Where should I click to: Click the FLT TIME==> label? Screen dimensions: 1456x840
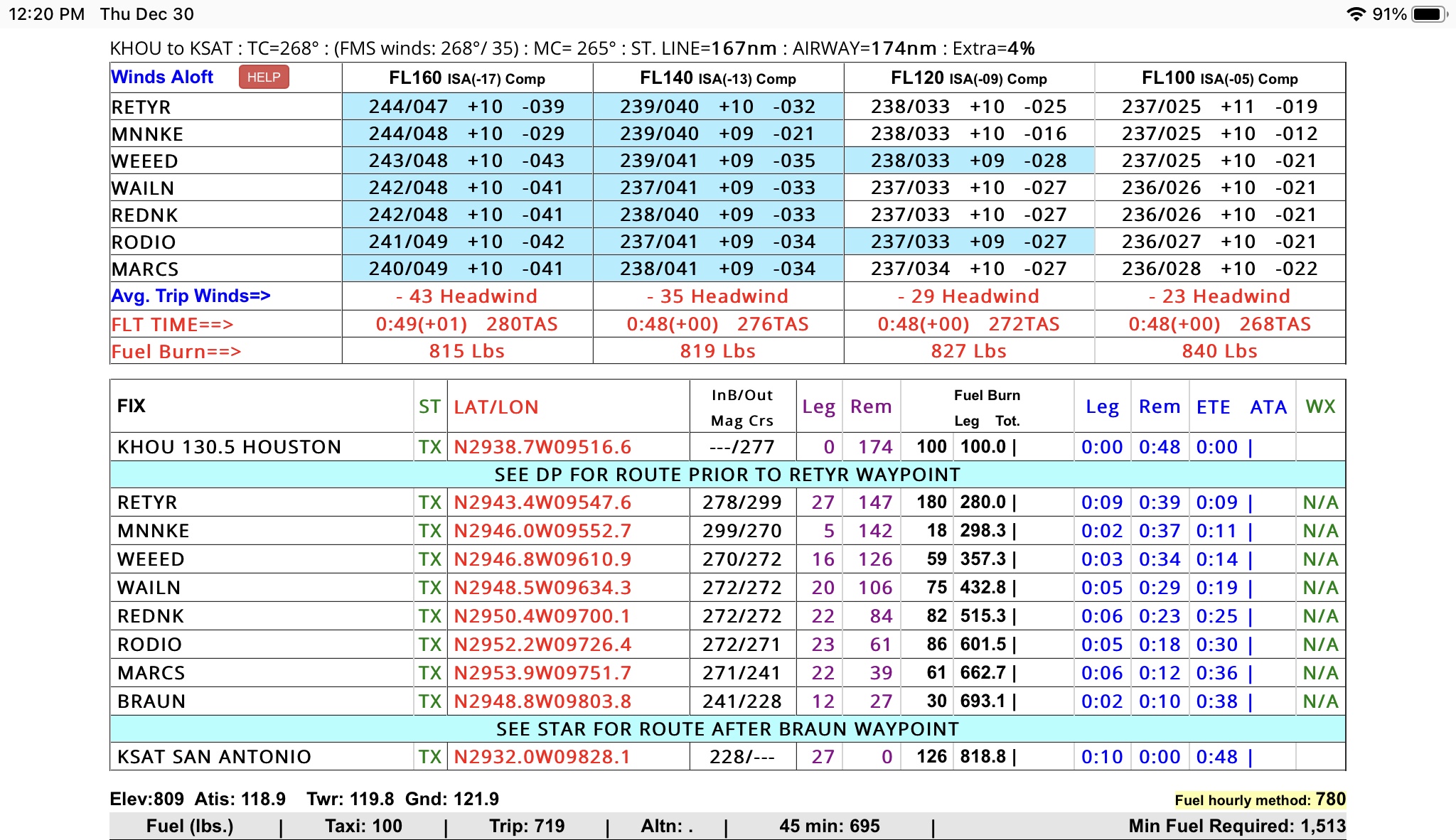(172, 324)
